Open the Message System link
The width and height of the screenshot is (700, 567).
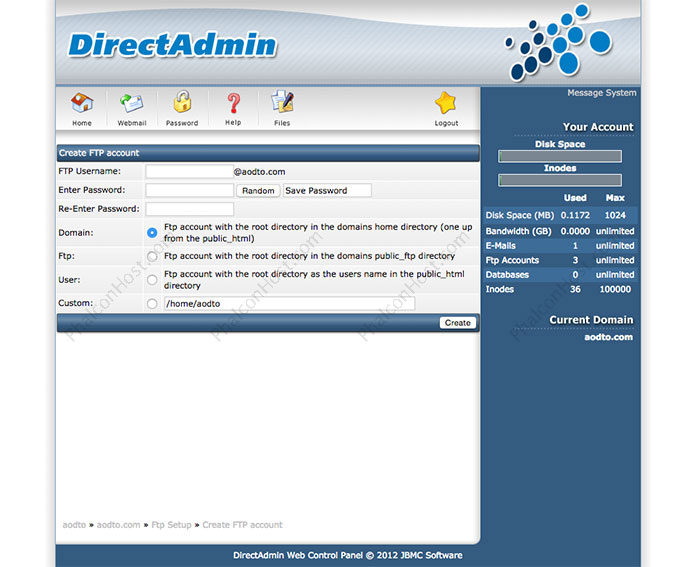point(602,93)
